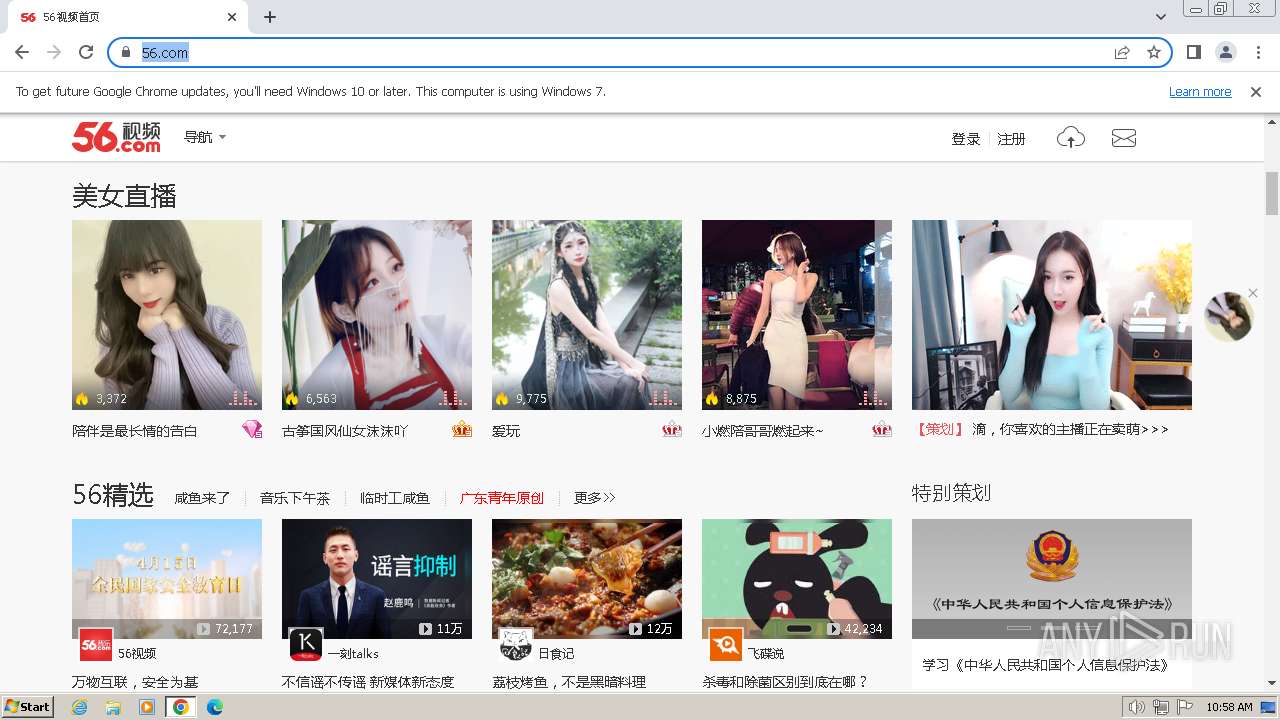Click the 日食记 channel name

tap(556, 654)
